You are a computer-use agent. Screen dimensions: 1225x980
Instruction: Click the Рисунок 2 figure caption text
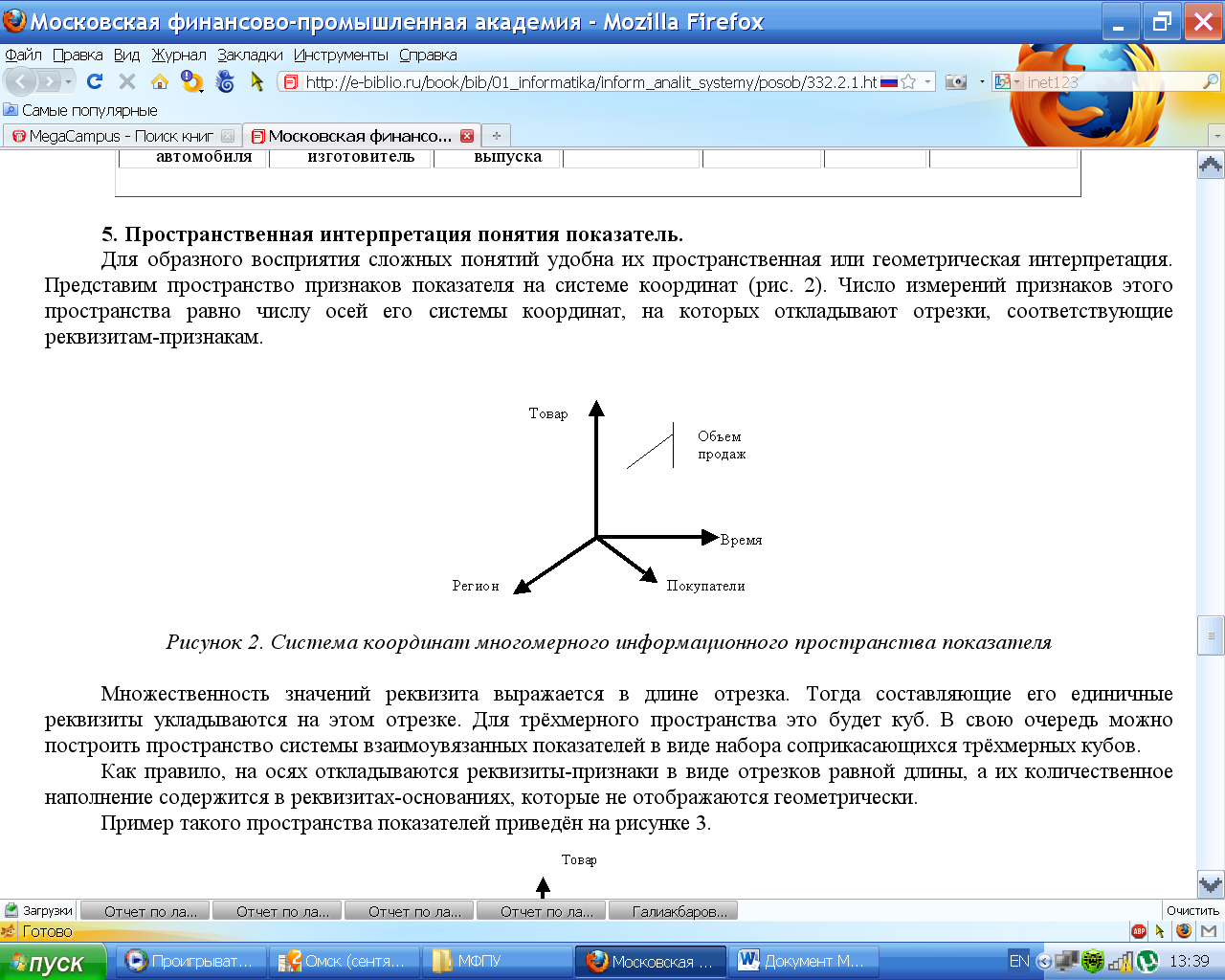(x=609, y=642)
